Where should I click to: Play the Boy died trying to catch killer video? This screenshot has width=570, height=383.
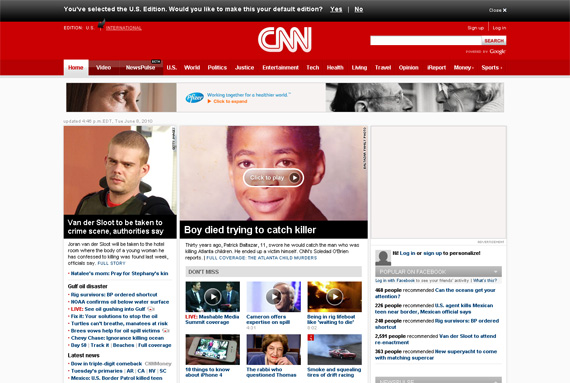[x=273, y=178]
